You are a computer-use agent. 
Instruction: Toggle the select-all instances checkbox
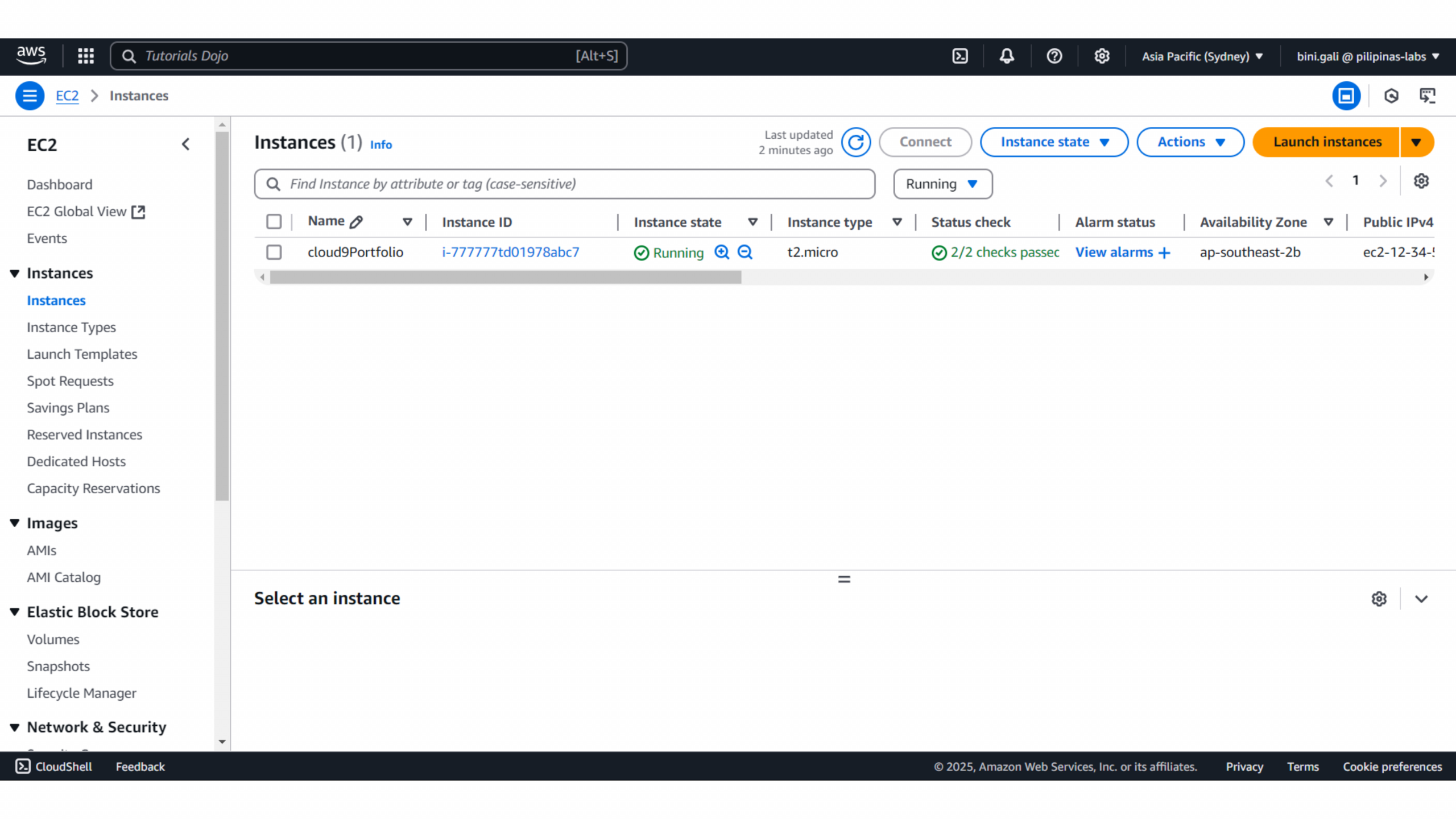[x=274, y=222]
